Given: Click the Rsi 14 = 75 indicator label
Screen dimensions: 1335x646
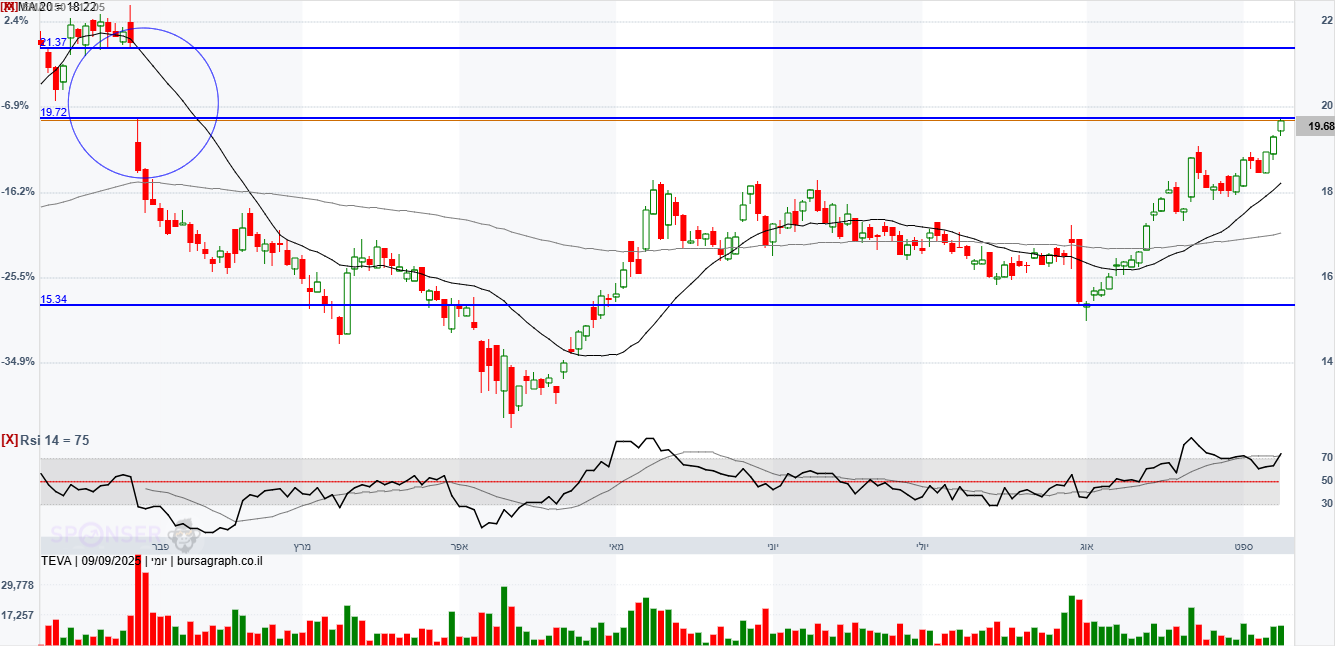Looking at the screenshot, I should pyautogui.click(x=56, y=439).
